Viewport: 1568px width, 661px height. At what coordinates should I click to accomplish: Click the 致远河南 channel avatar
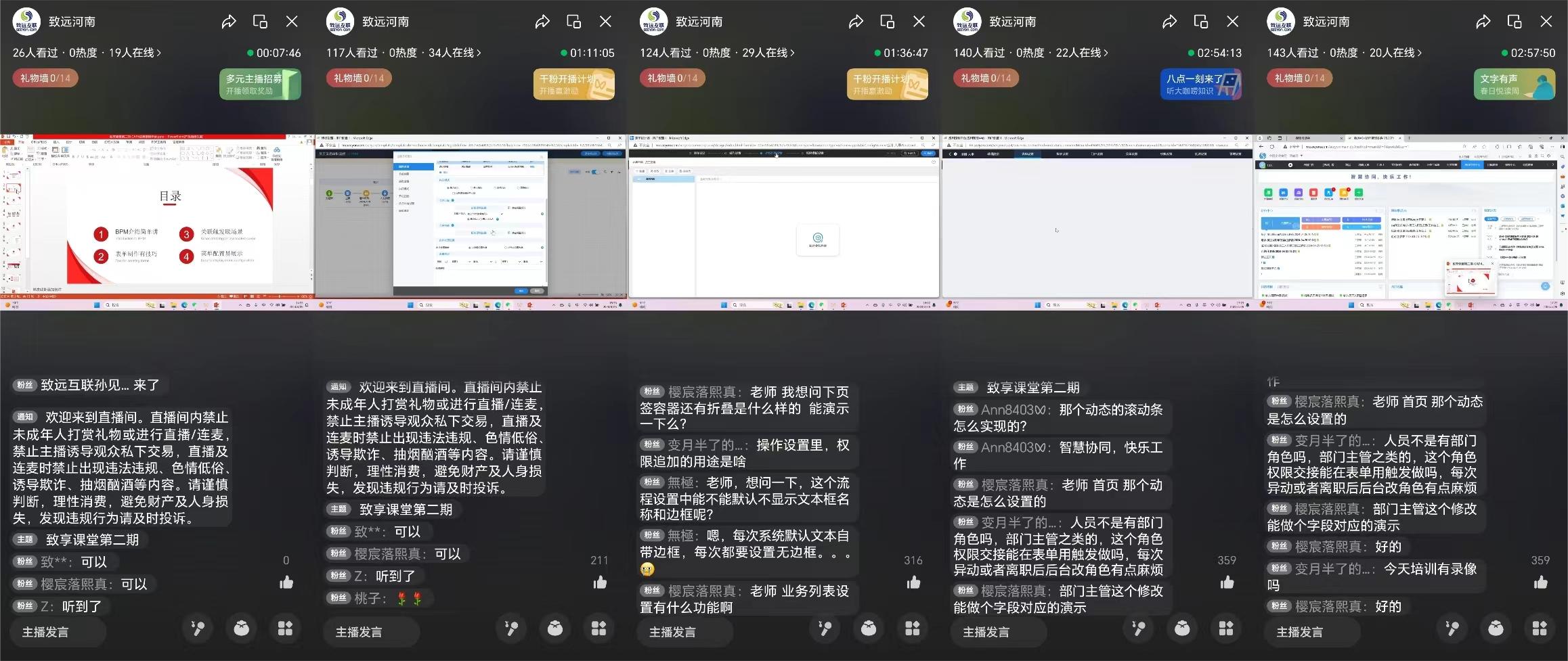tap(26, 20)
